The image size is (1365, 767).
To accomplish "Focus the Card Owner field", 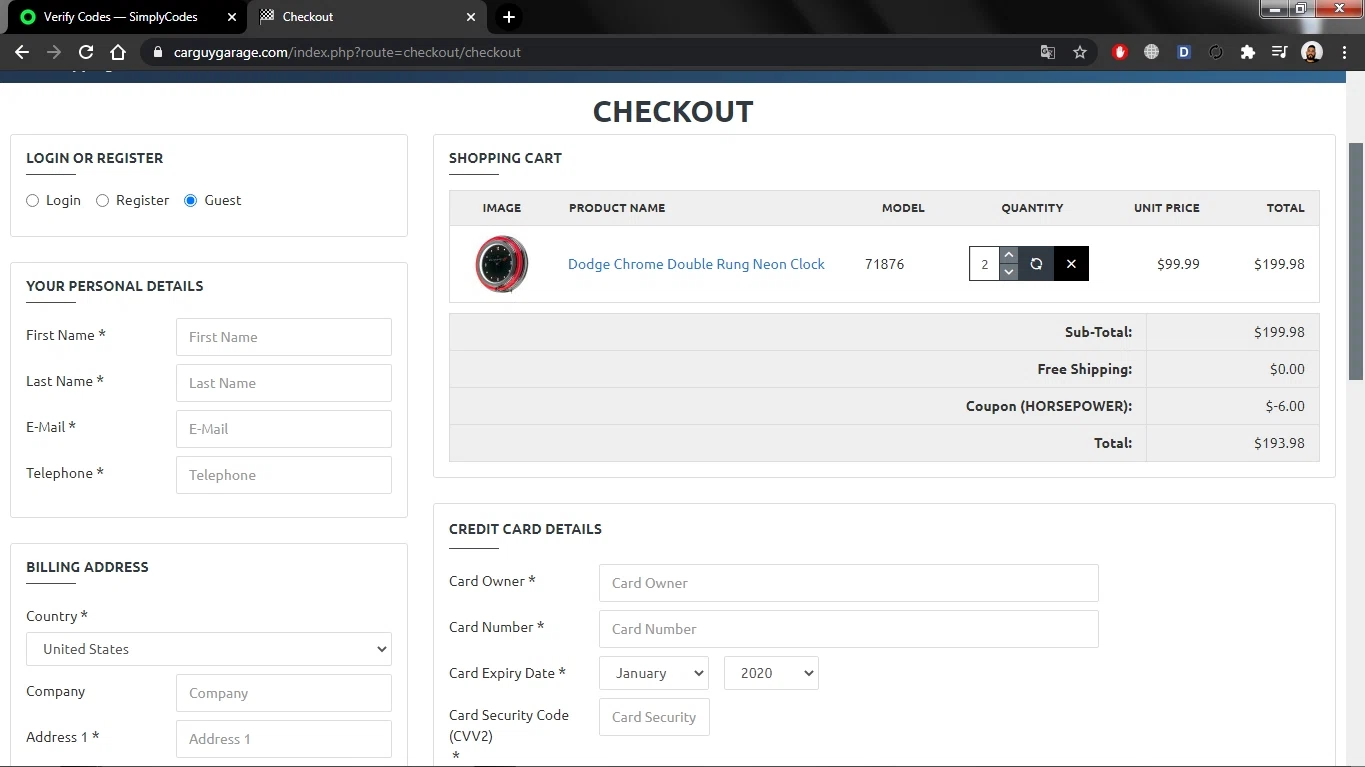I will pyautogui.click(x=849, y=583).
